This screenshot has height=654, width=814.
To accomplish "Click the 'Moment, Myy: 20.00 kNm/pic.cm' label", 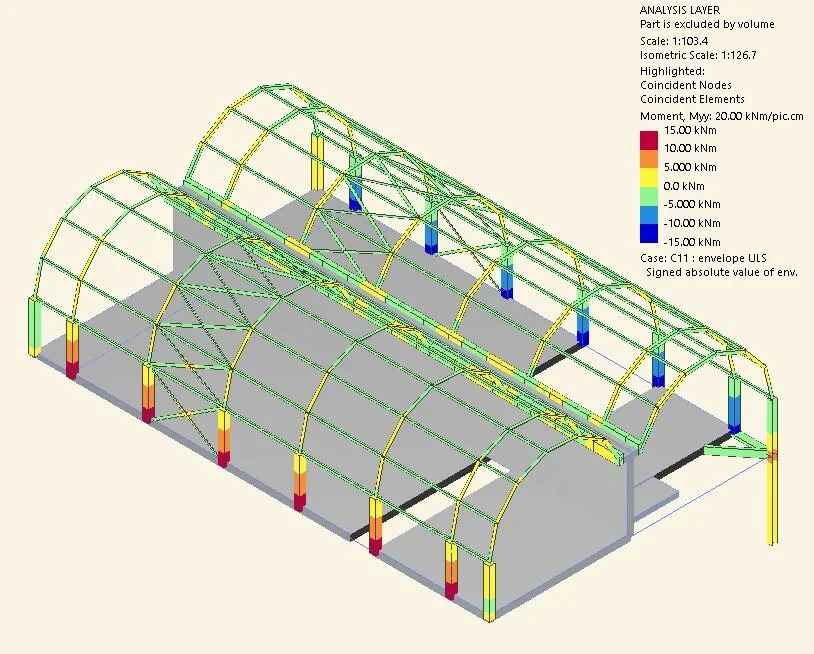I will click(722, 116).
